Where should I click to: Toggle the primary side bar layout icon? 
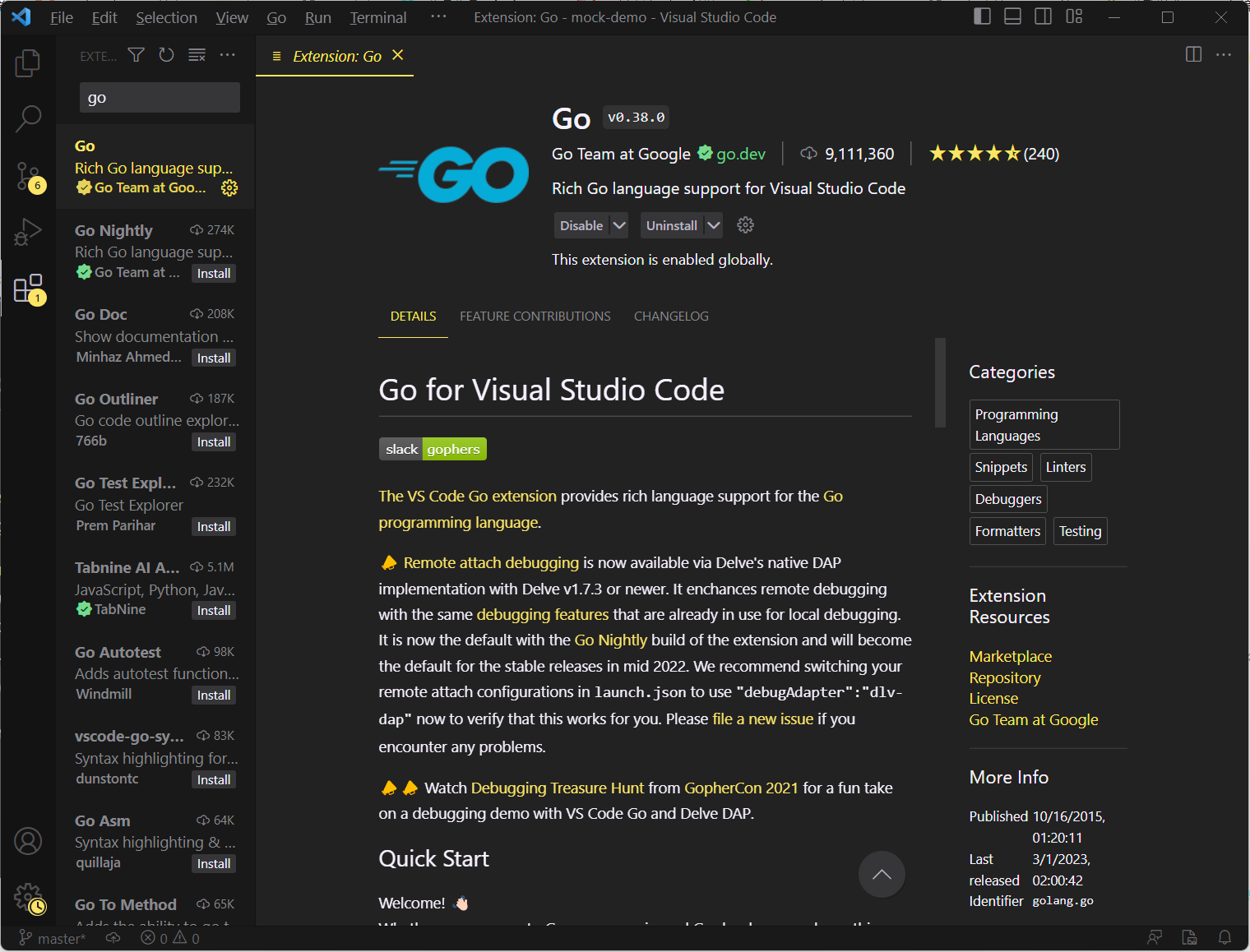(982, 17)
